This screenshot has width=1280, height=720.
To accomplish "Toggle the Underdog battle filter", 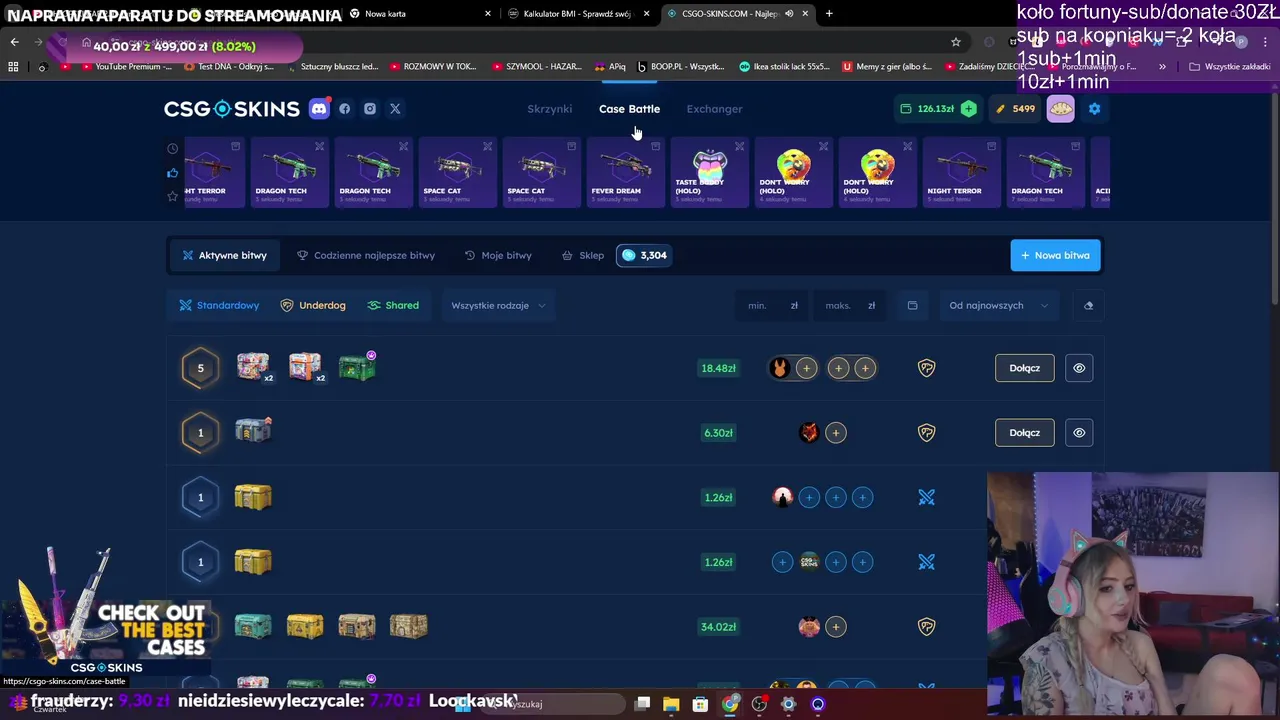I will click(x=313, y=305).
